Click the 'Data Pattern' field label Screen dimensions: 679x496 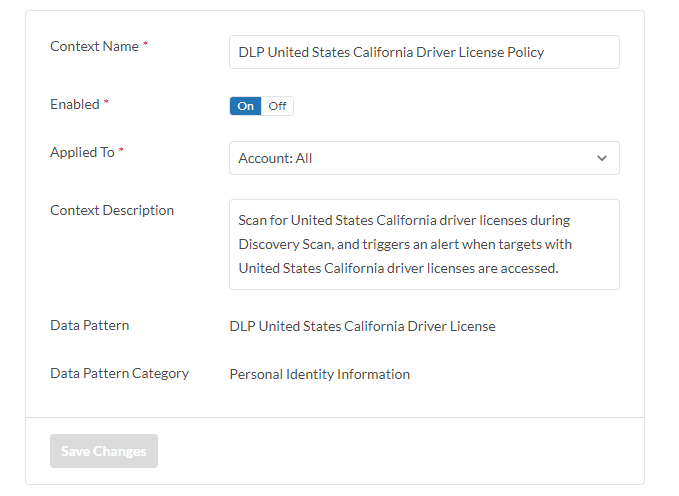(x=89, y=325)
